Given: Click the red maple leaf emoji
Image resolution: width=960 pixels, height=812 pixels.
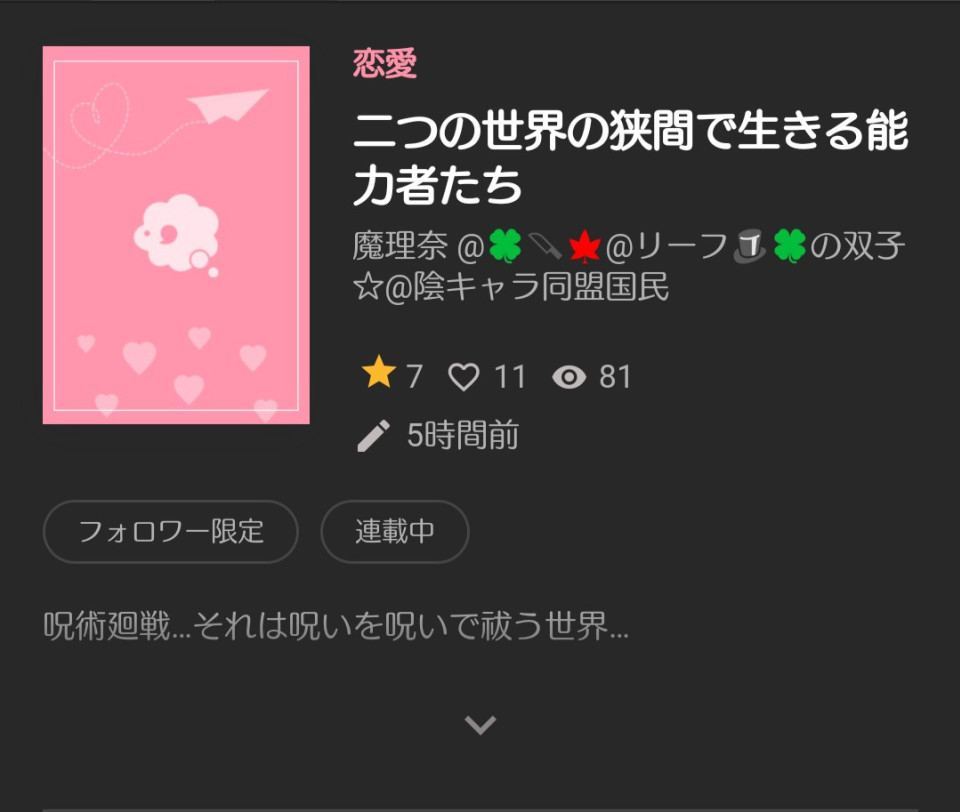Looking at the screenshot, I should [x=584, y=246].
